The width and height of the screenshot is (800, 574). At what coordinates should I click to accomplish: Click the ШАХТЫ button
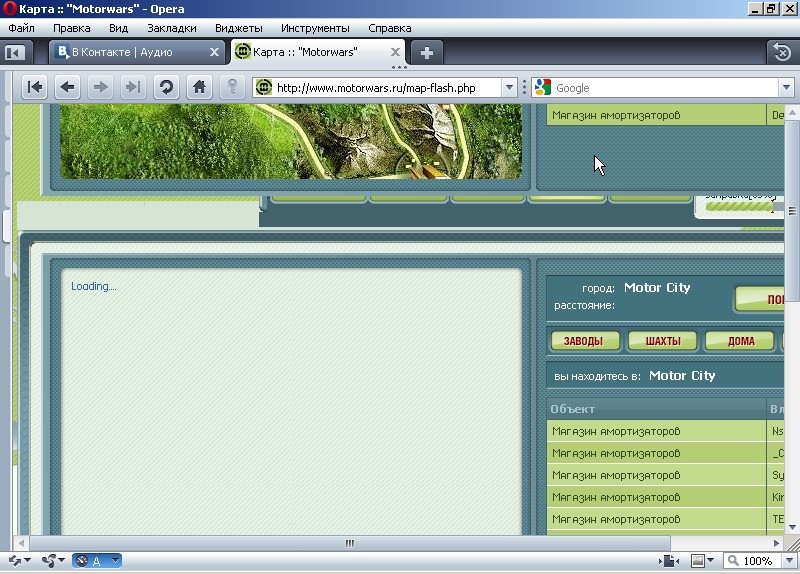point(662,341)
